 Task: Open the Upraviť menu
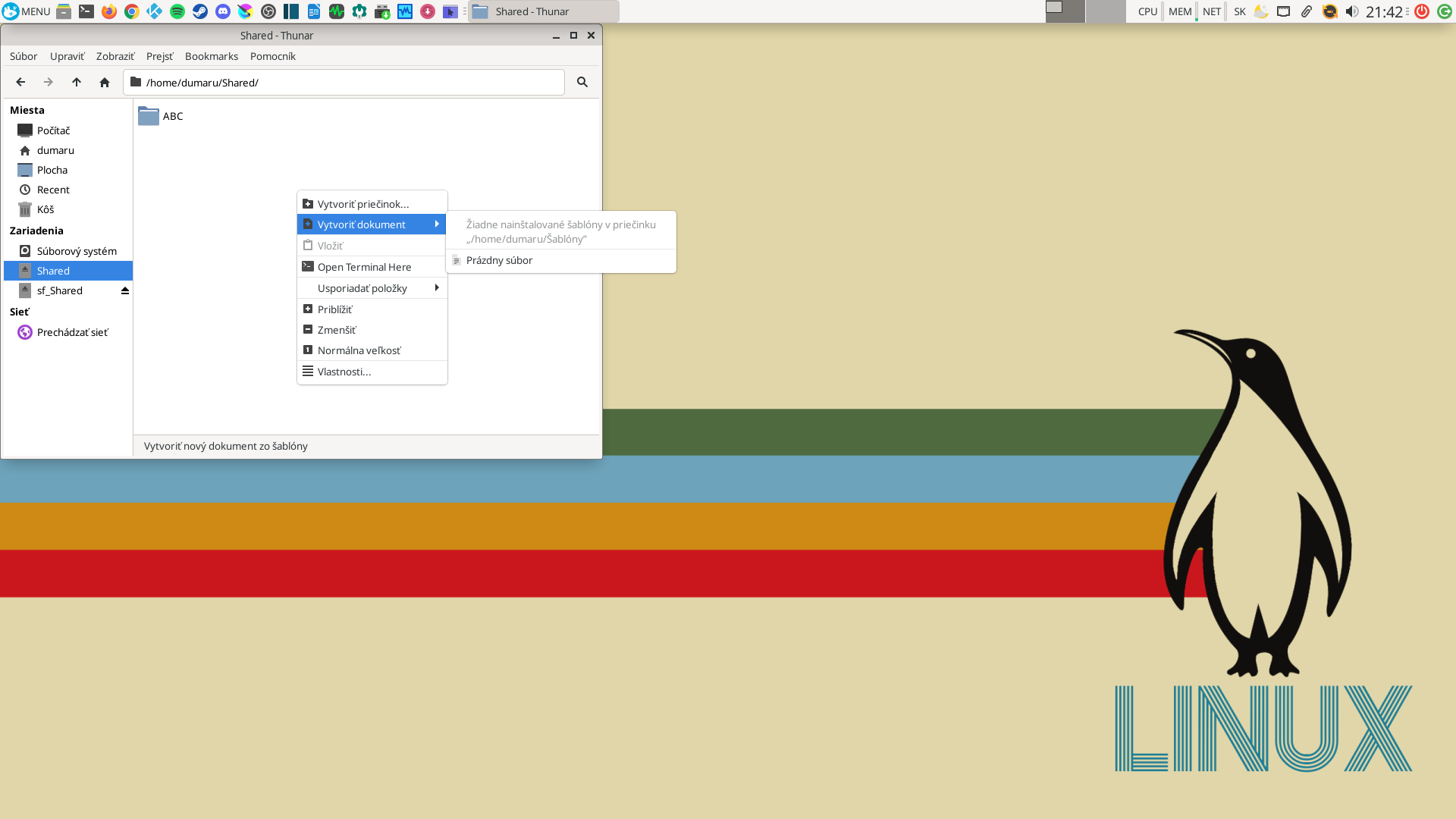point(67,56)
